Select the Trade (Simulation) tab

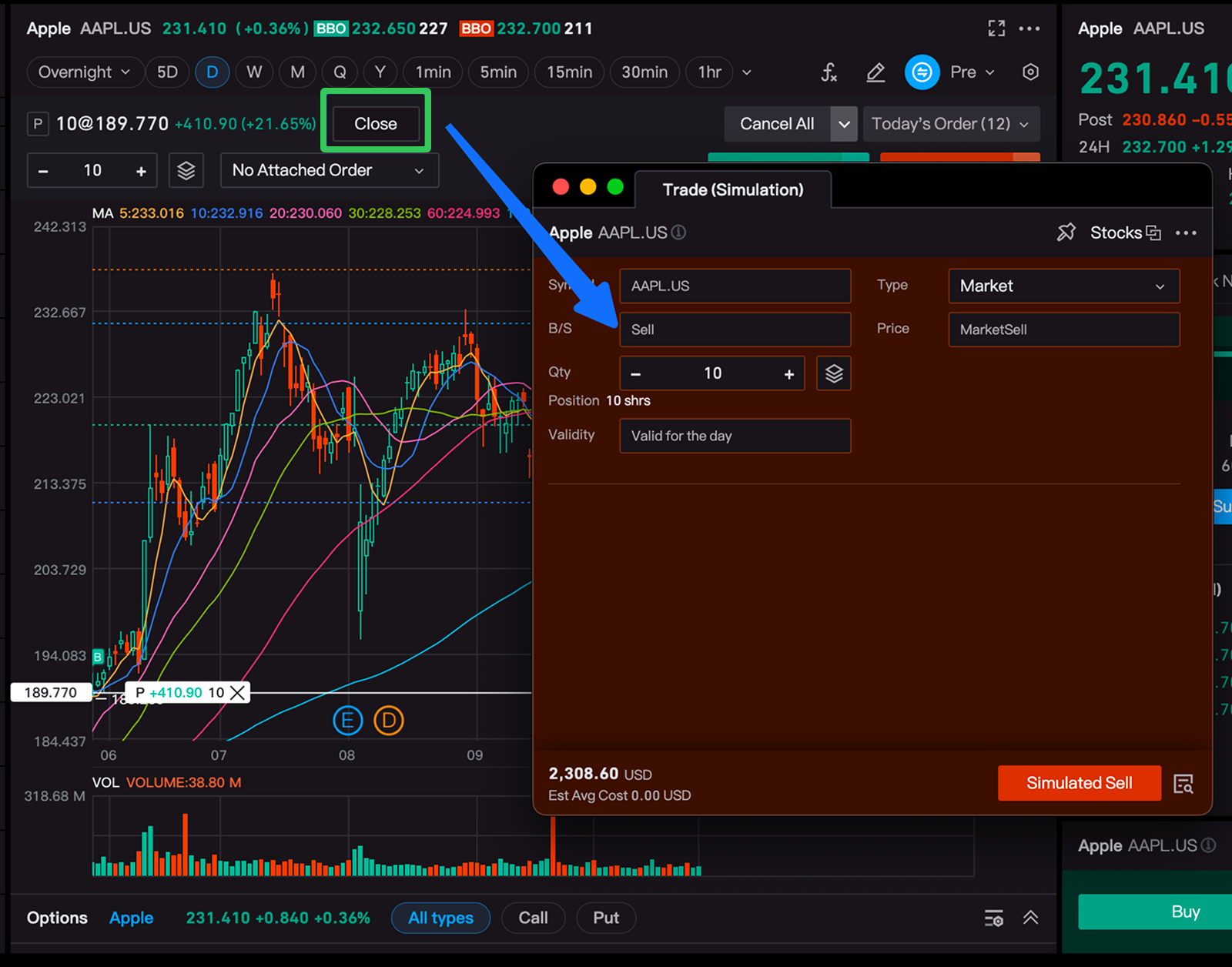pyautogui.click(x=732, y=190)
